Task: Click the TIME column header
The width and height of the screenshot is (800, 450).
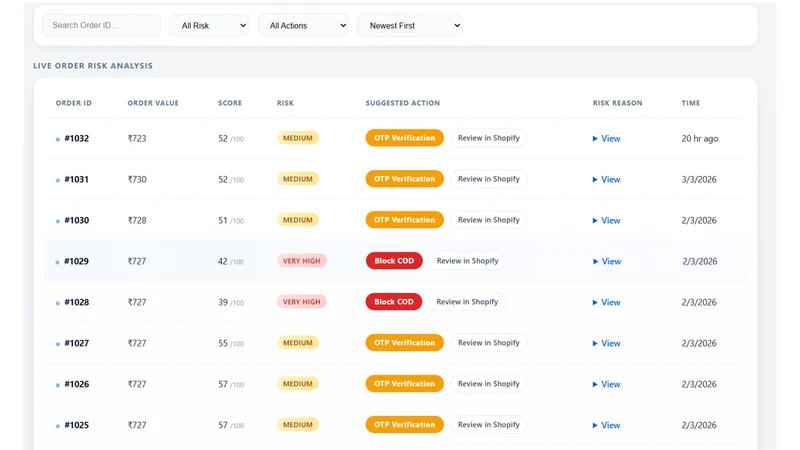Action: coord(691,103)
